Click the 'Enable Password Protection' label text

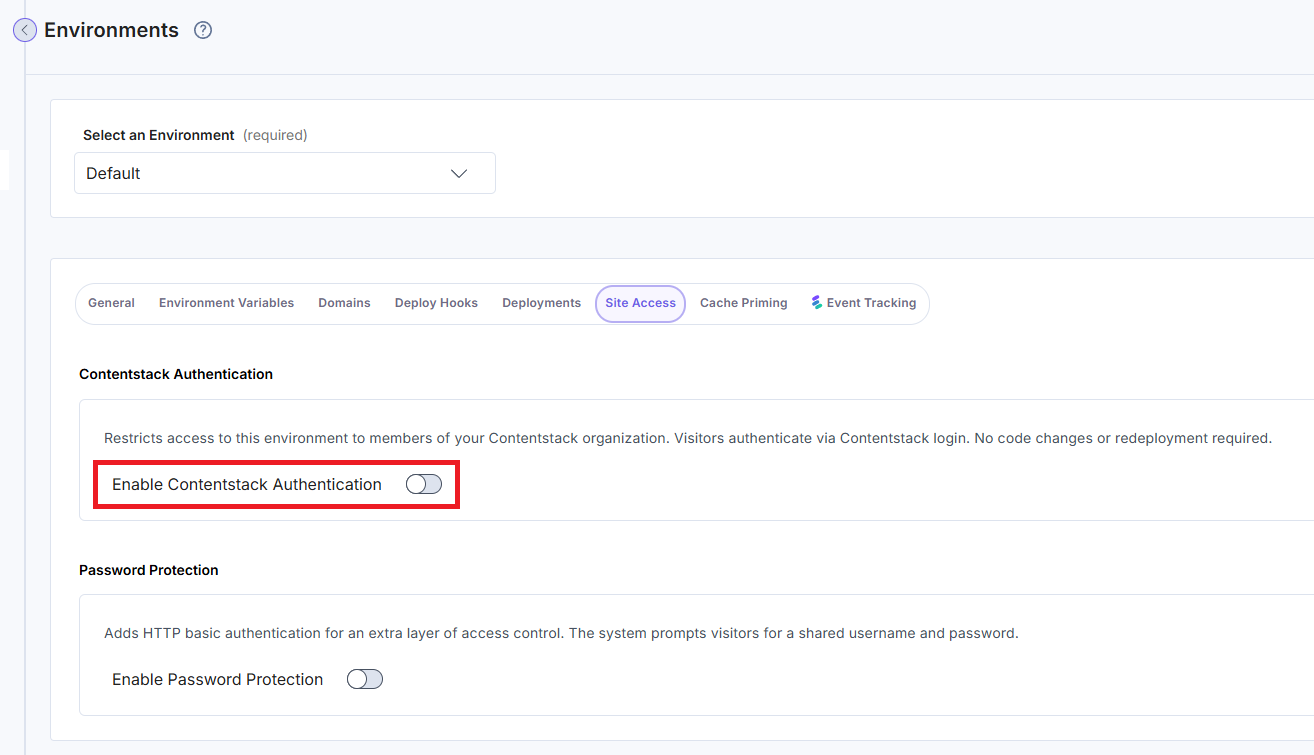(218, 680)
